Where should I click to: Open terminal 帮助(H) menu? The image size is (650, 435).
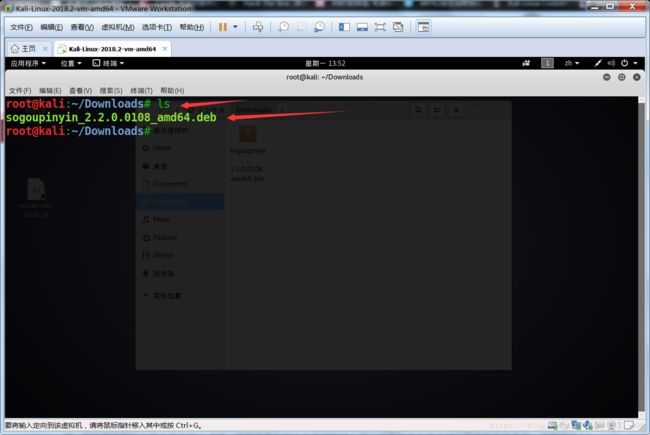point(172,90)
